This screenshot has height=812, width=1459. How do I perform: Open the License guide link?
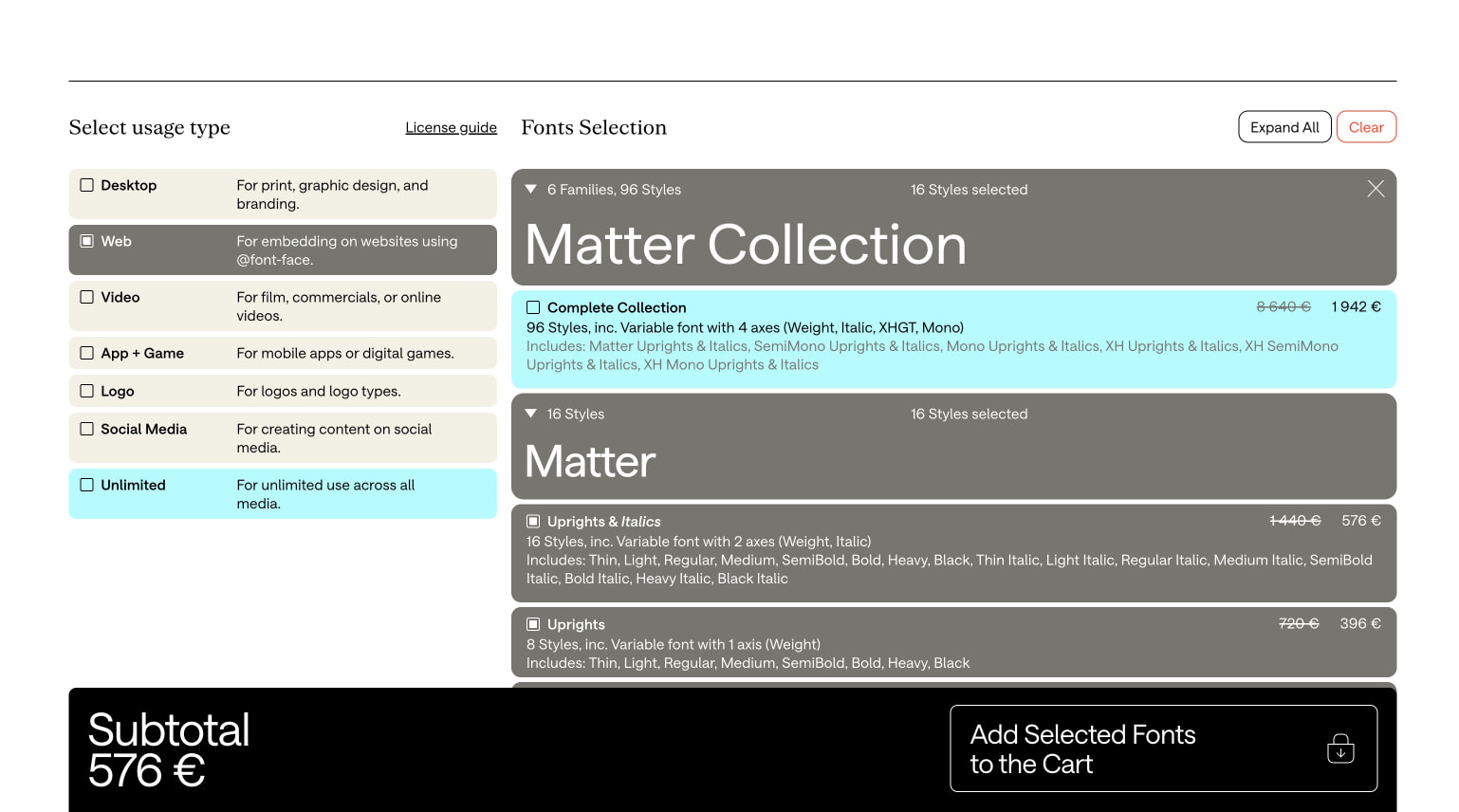click(x=451, y=127)
